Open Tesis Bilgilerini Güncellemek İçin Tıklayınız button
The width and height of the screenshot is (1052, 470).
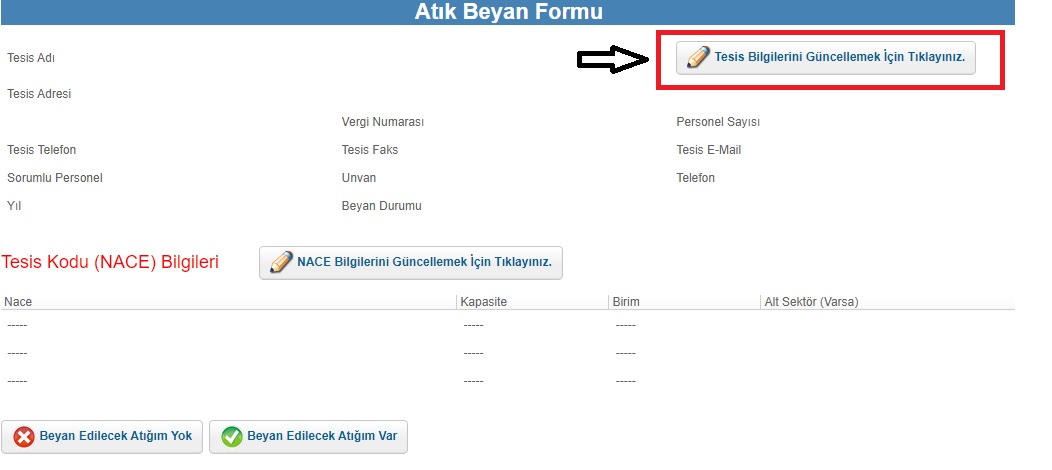(x=825, y=58)
